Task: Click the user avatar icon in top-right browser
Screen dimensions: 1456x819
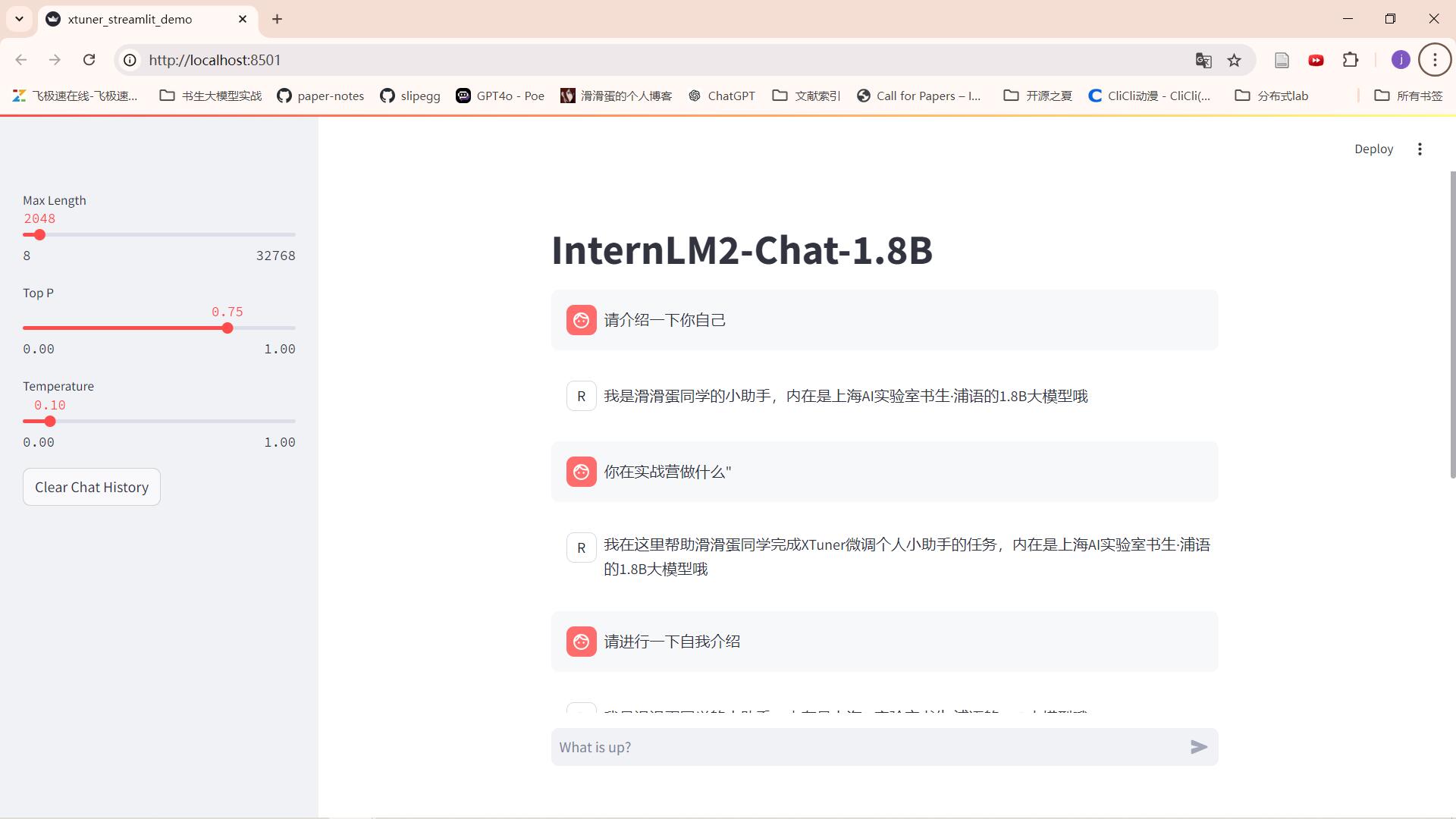Action: click(x=1401, y=59)
